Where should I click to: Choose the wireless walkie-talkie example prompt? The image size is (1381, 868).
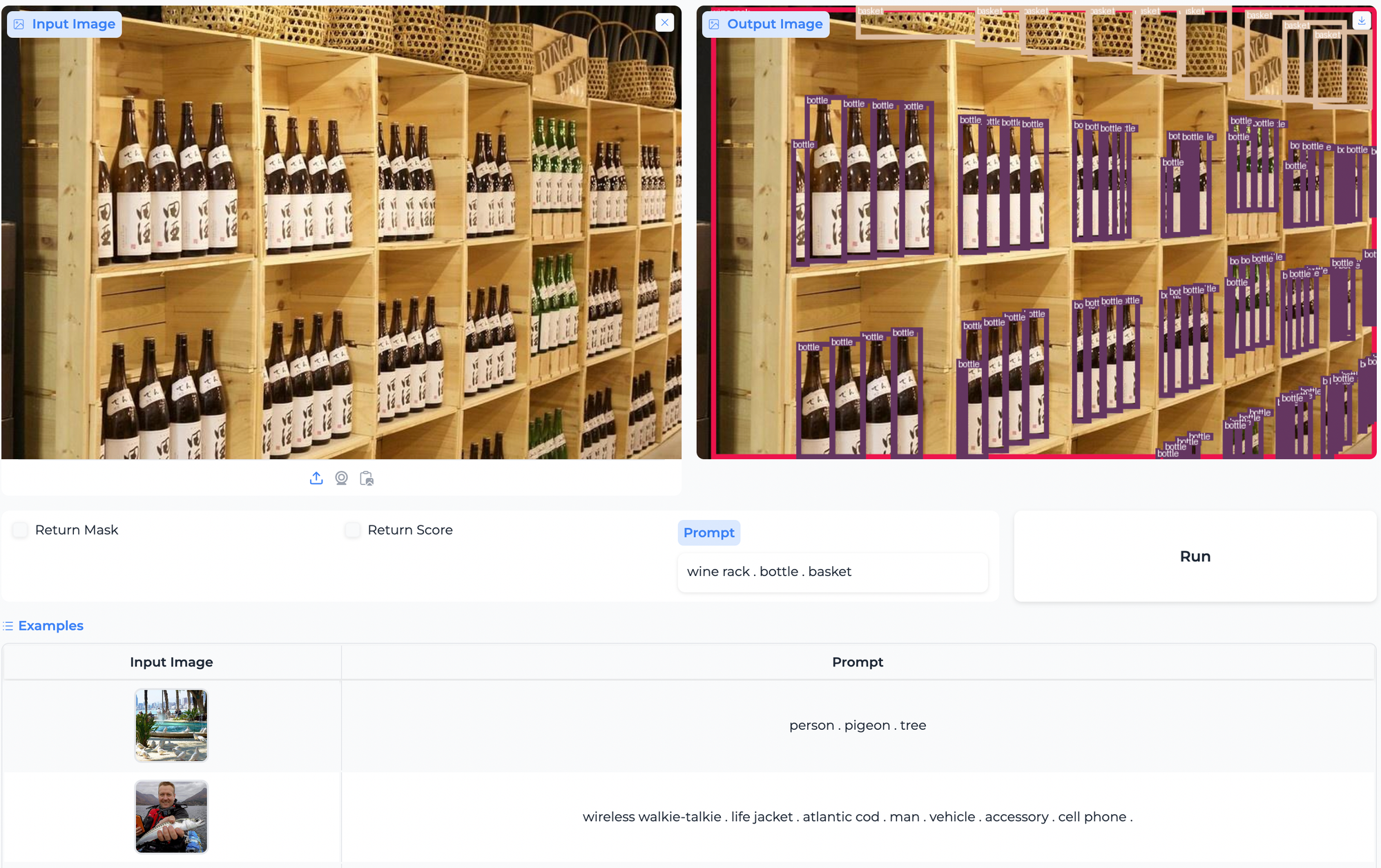coord(857,816)
